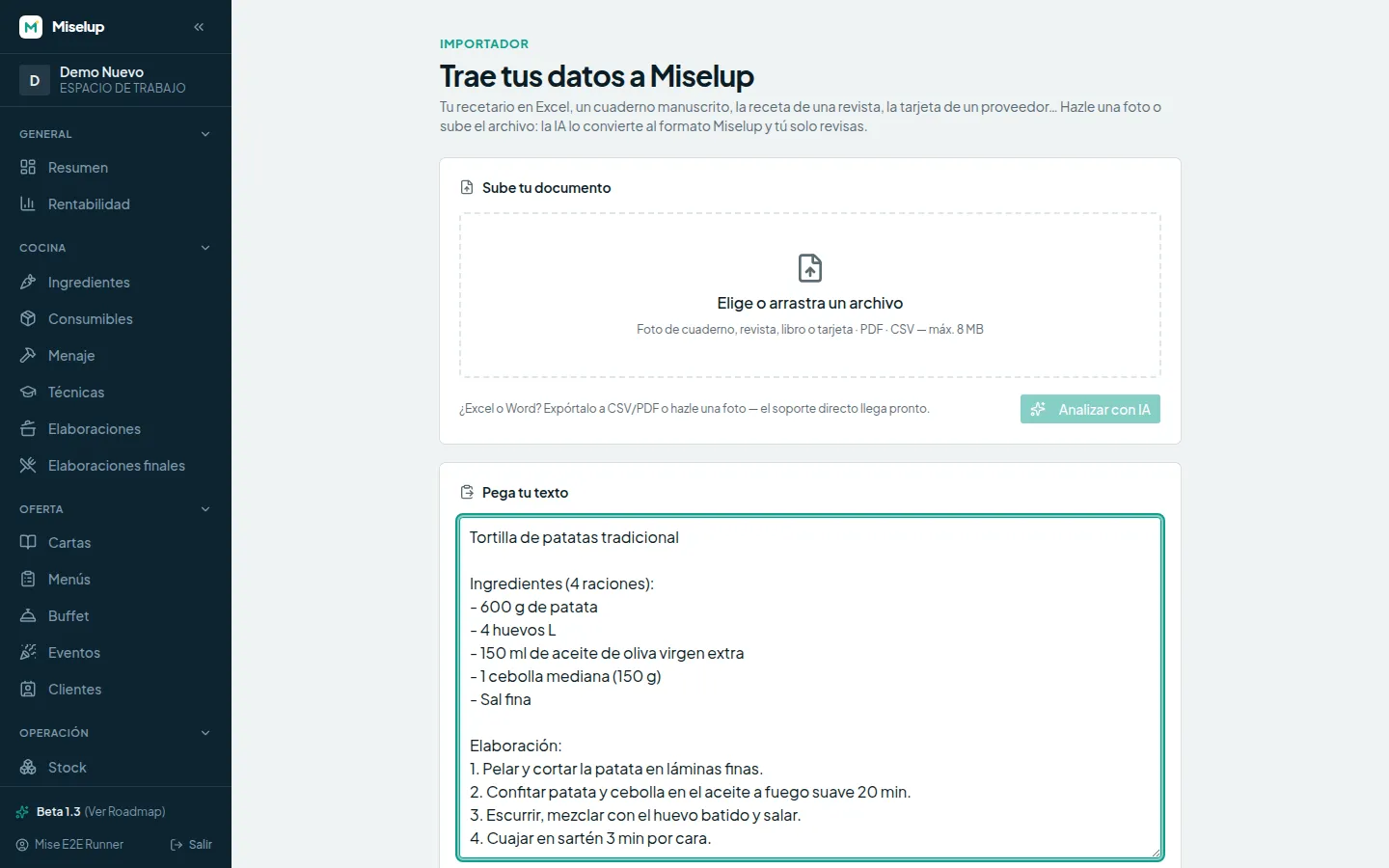1389x868 pixels.
Task: Open Cartas in the sidebar
Action: coord(116,543)
